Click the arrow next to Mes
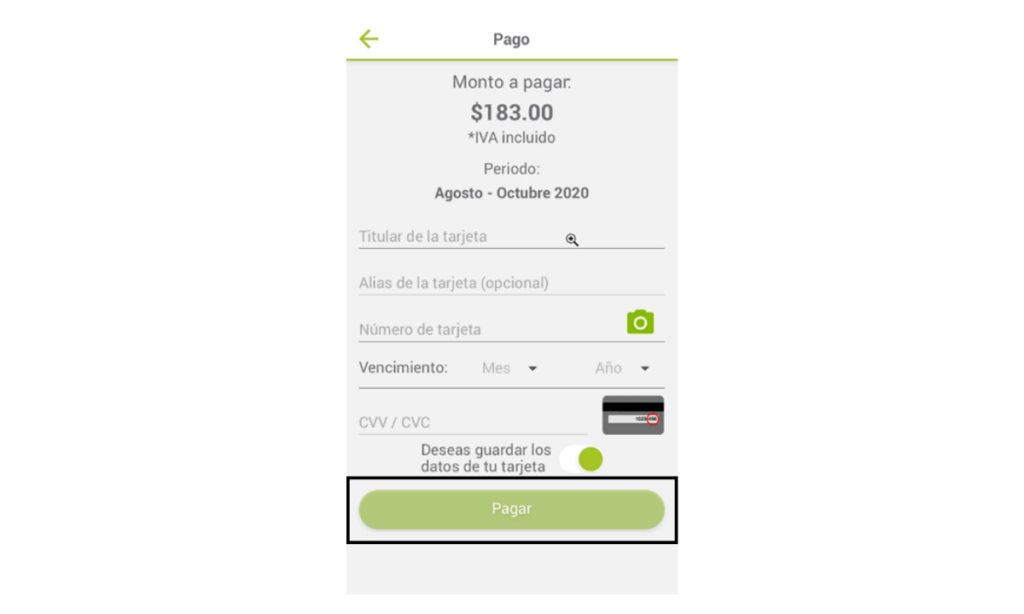 (x=533, y=369)
